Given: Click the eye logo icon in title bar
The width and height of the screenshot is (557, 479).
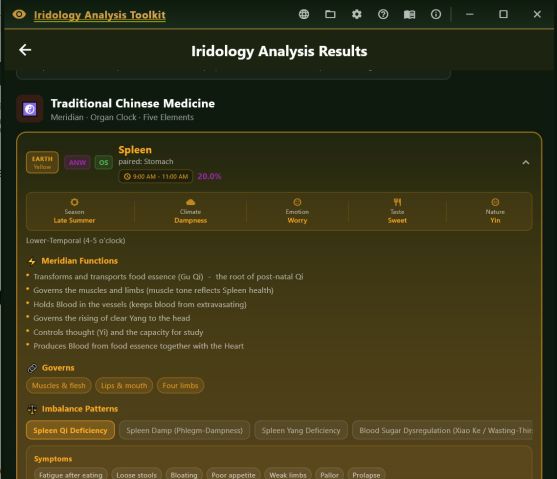Looking at the screenshot, I should pyautogui.click(x=19, y=15).
